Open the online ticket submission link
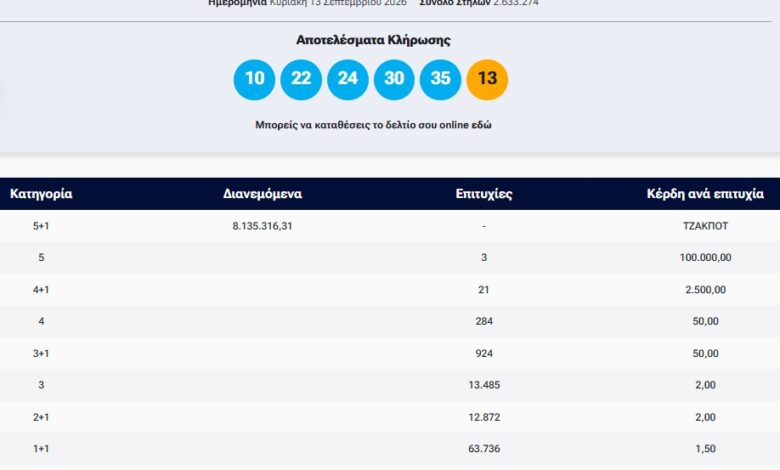This screenshot has height=470, width=780. click(x=373, y=125)
